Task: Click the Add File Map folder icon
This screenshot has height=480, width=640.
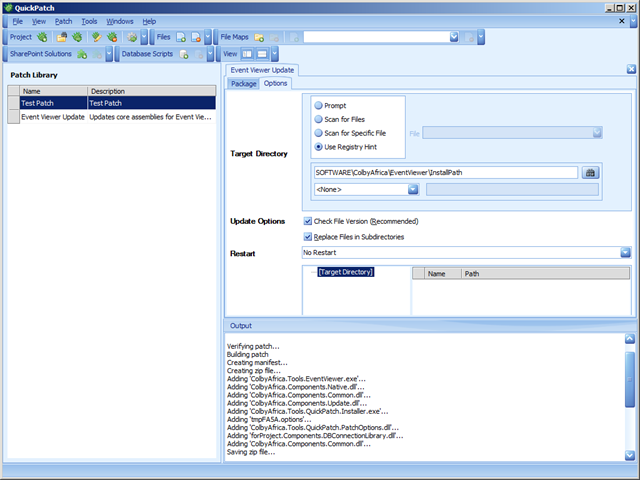Action: [259, 37]
